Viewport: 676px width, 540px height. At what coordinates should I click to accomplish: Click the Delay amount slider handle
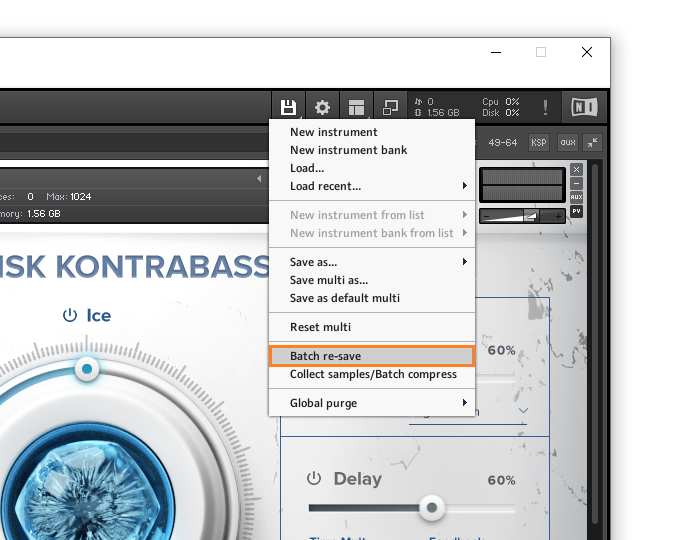(432, 508)
